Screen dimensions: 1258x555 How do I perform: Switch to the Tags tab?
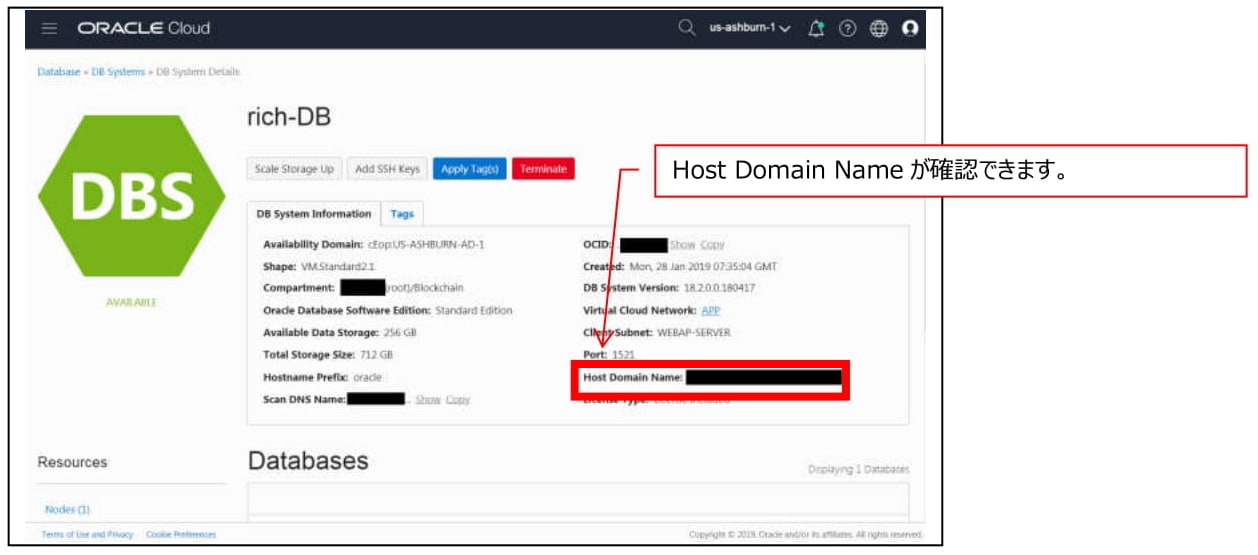pyautogui.click(x=402, y=214)
